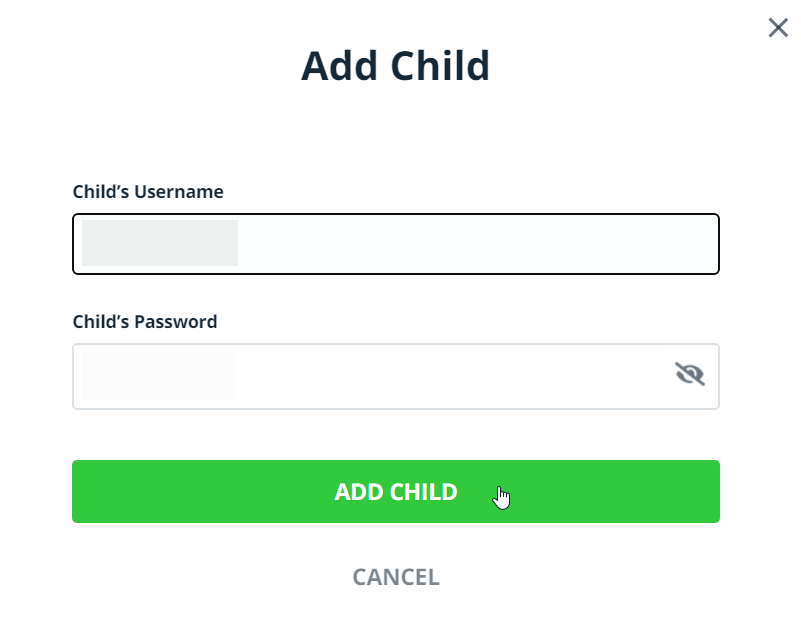Click the Add Child dialog title
The width and height of the screenshot is (801, 618).
(395, 66)
